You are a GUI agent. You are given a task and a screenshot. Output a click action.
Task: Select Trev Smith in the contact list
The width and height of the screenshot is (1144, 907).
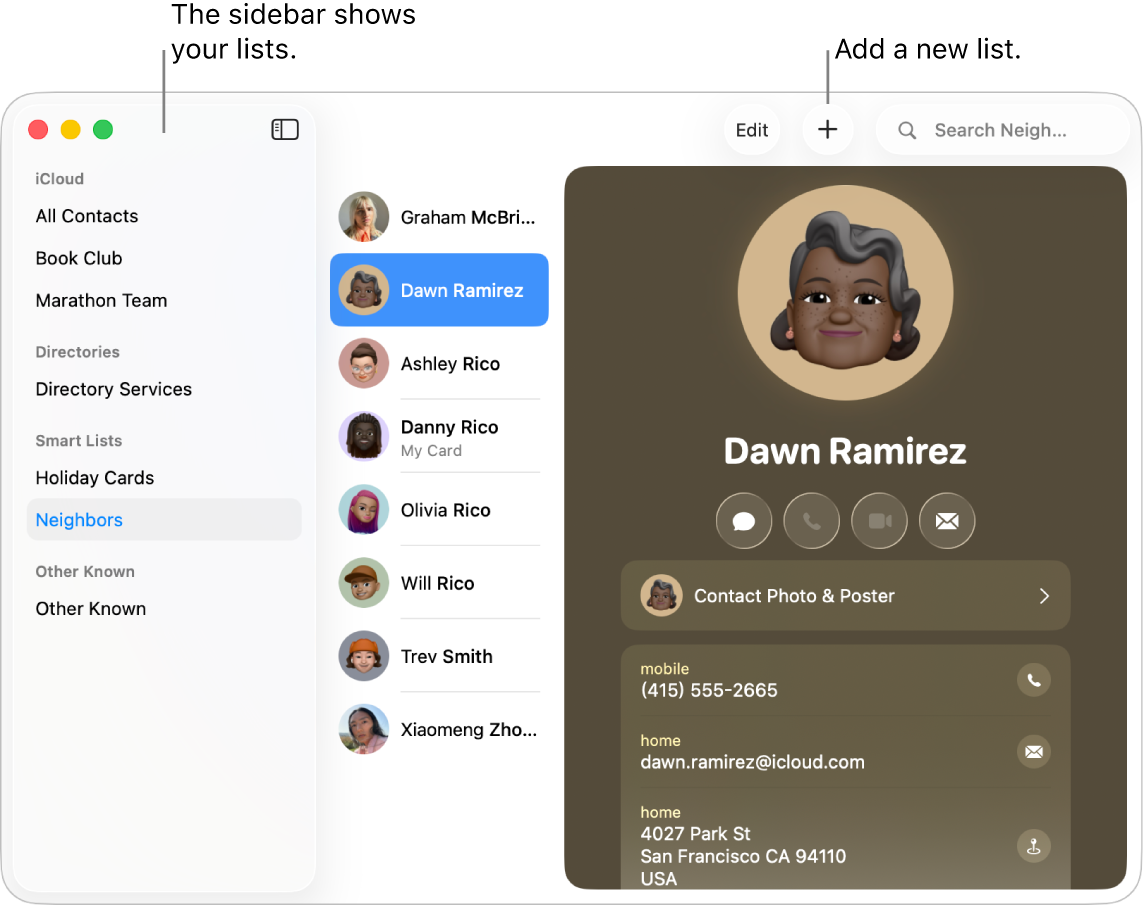[446, 656]
